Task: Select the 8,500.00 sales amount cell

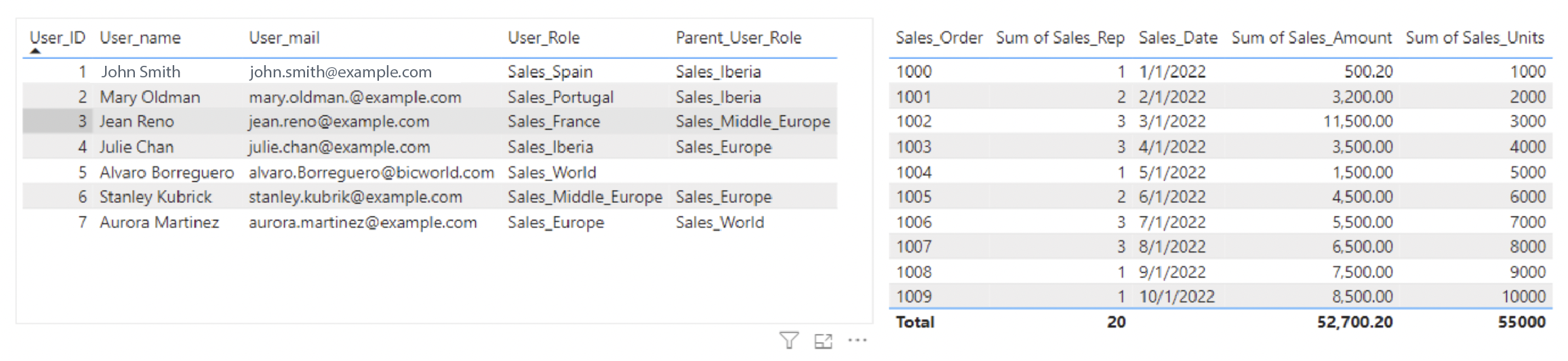Action: click(x=1362, y=297)
